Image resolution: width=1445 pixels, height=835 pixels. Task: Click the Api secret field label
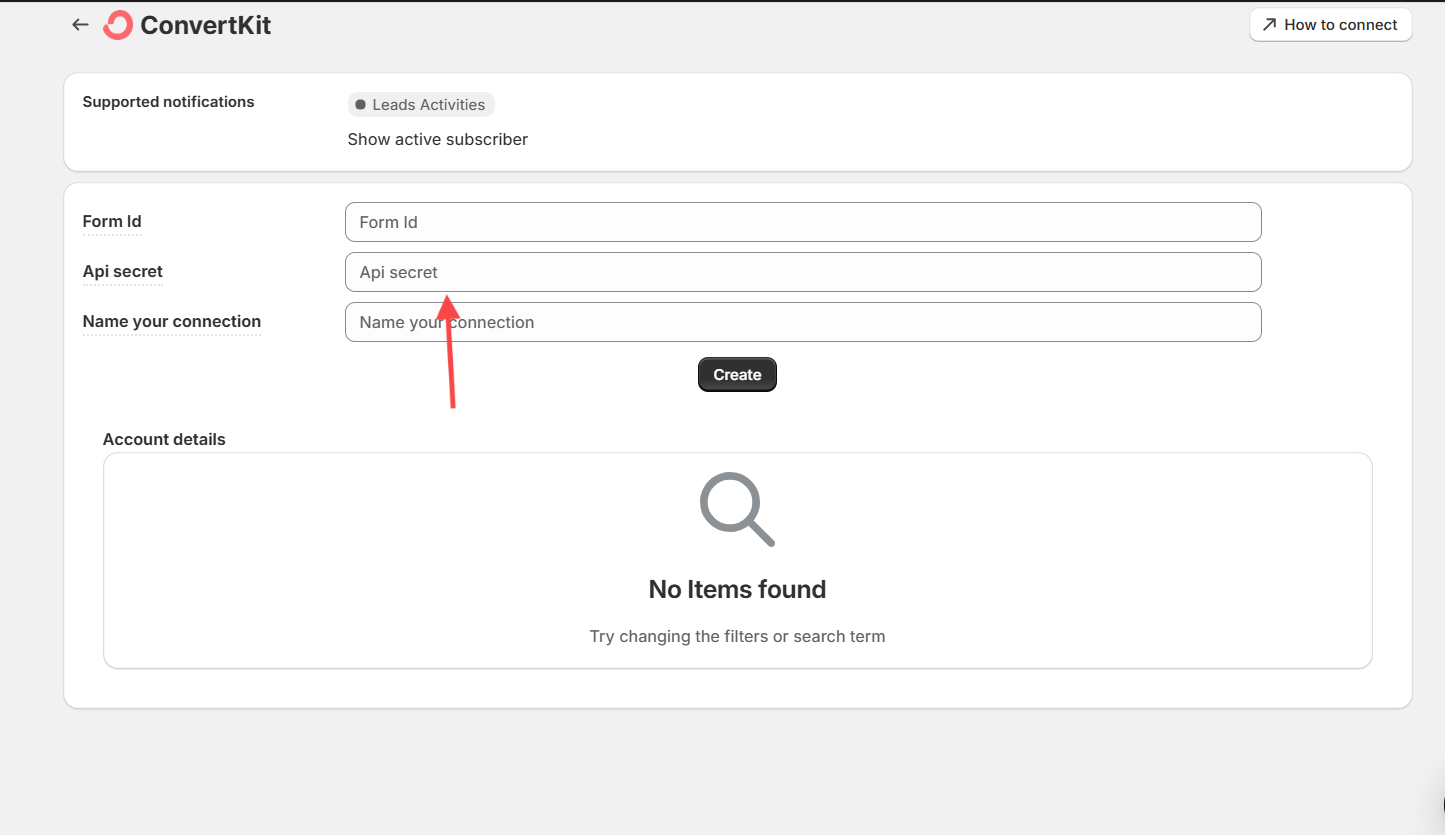[x=122, y=272]
